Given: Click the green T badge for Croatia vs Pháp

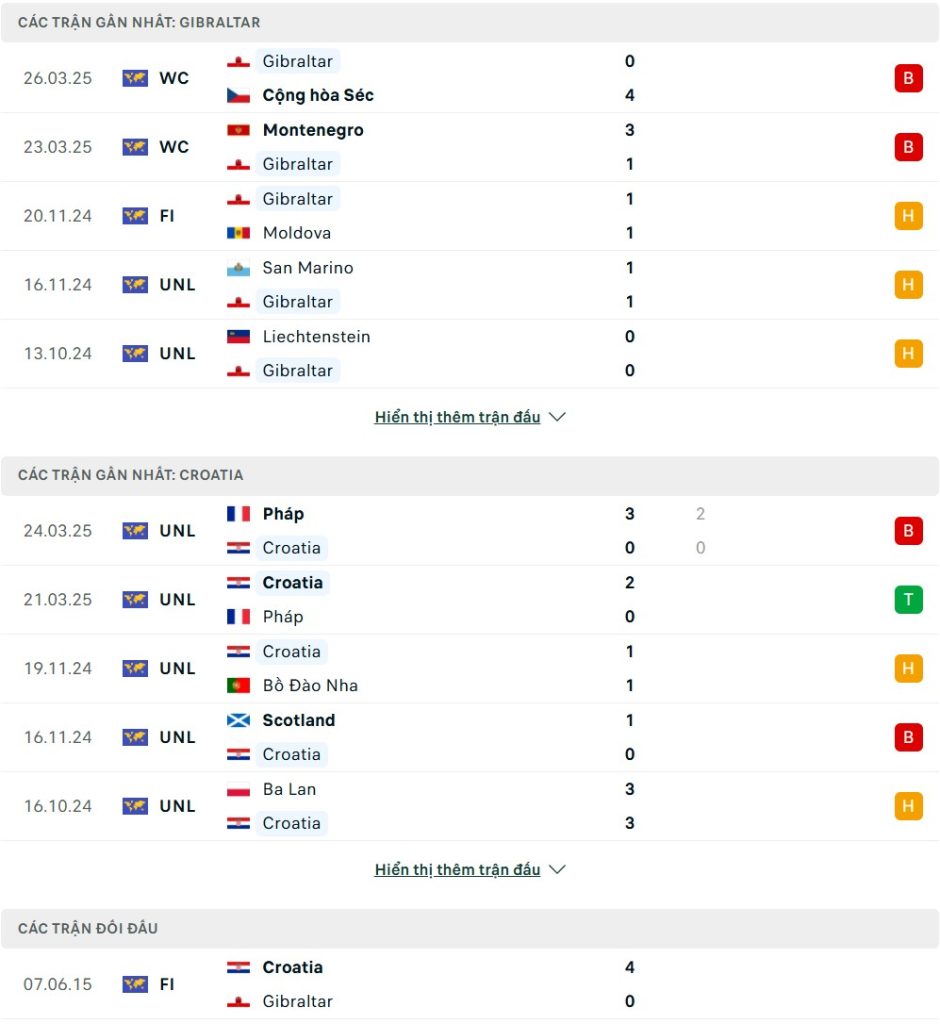Looking at the screenshot, I should 908,600.
